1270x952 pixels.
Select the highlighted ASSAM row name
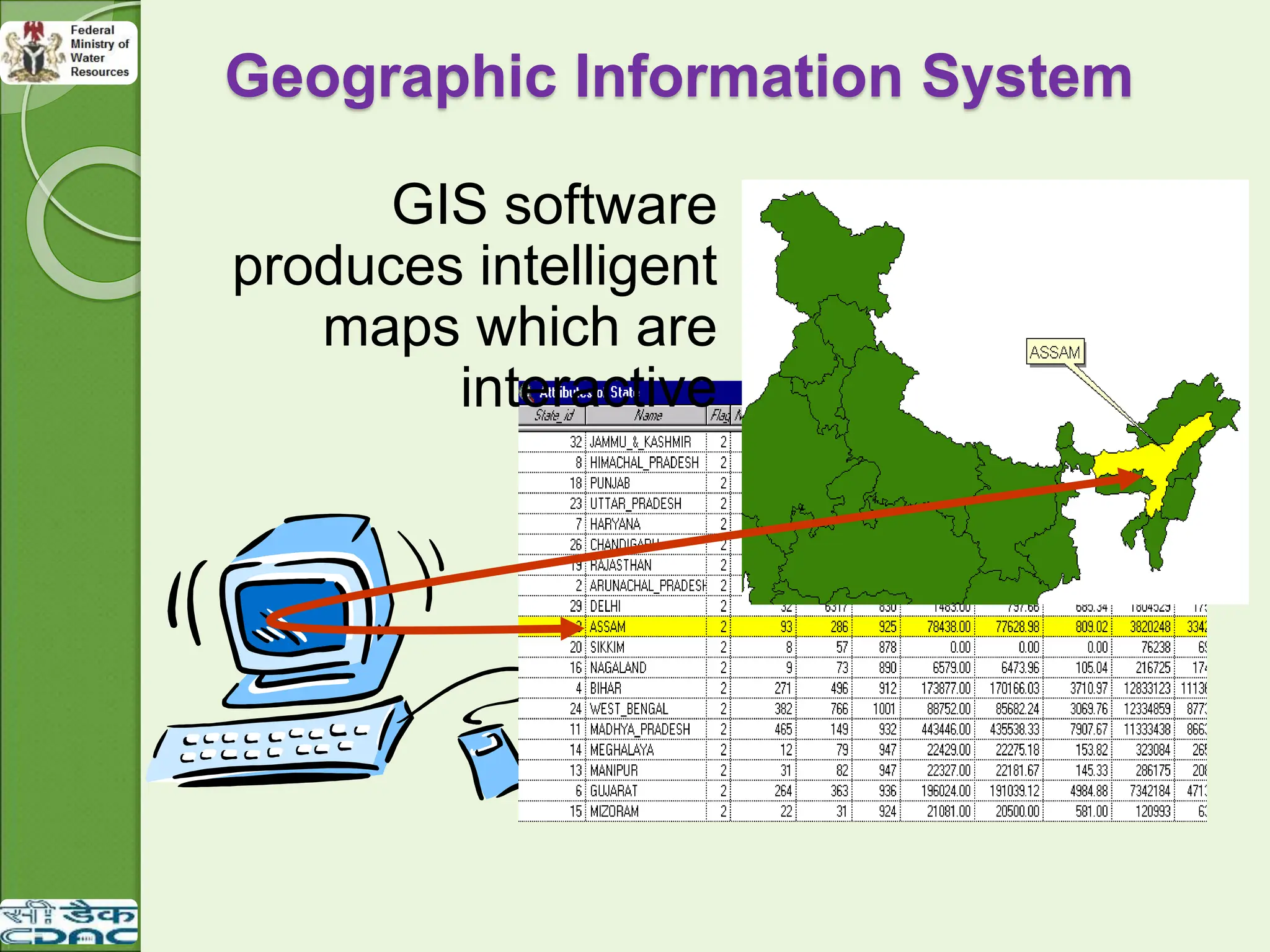607,627
